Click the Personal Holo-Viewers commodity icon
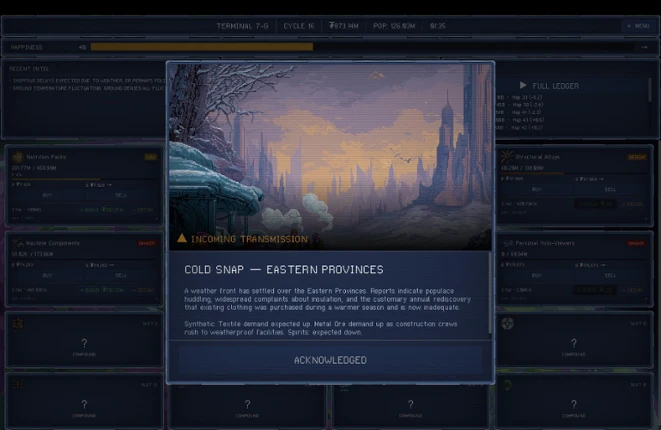This screenshot has width=661, height=430. [x=507, y=243]
